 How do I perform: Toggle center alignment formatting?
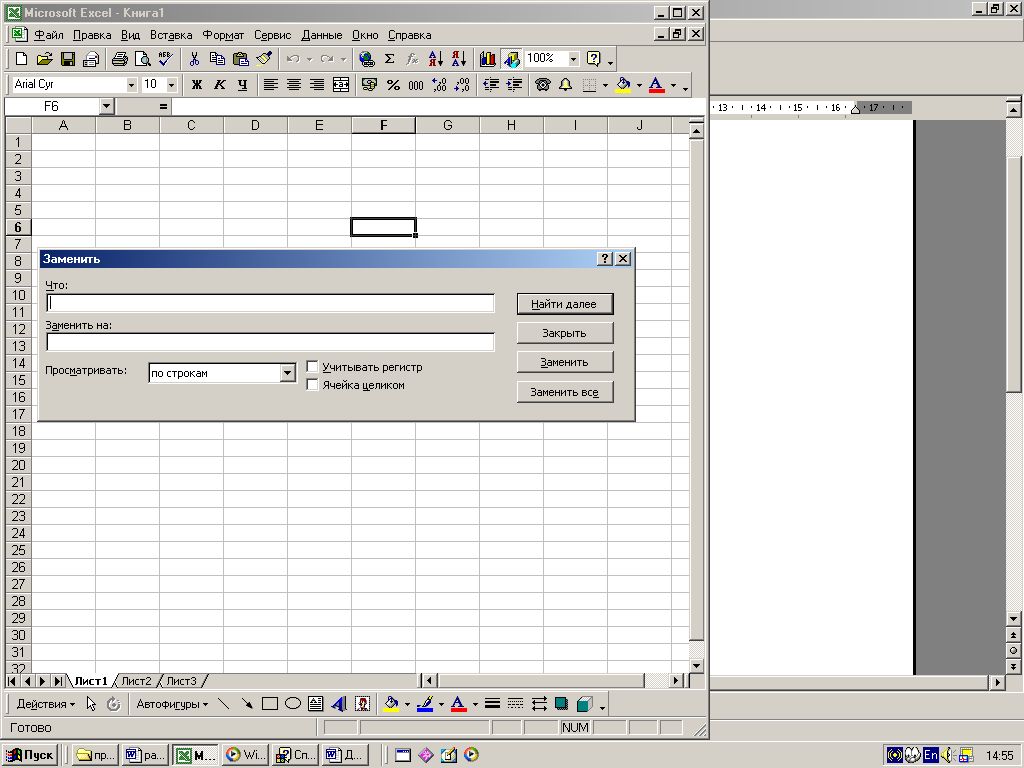[x=294, y=84]
